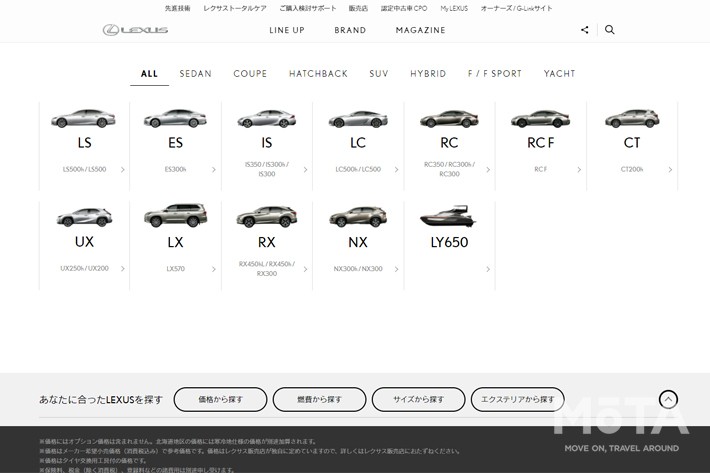Expand the RC F card chevron
Image resolution: width=710 pixels, height=473 pixels.
(x=579, y=170)
